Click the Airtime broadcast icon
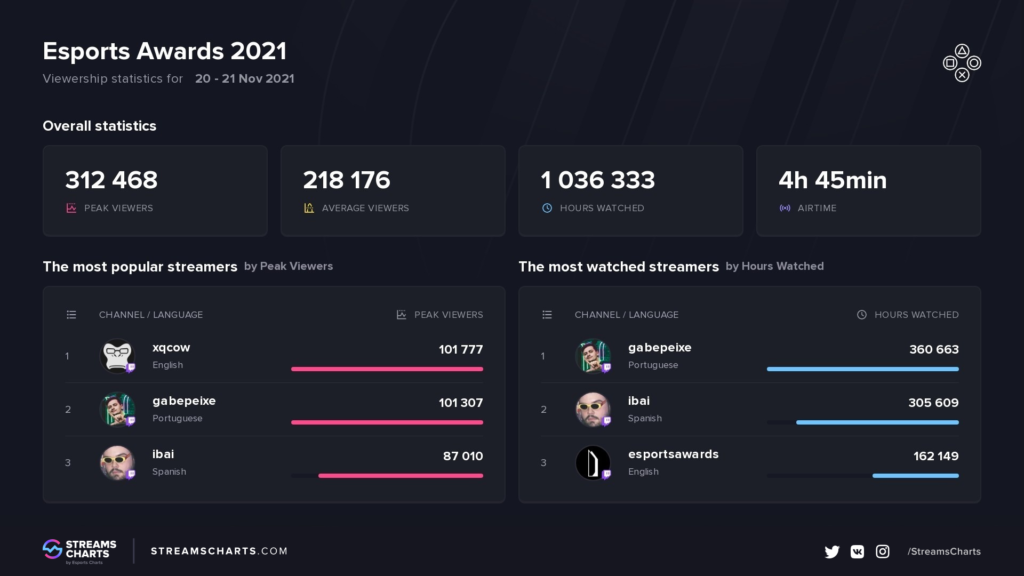The height and width of the screenshot is (576, 1024). pyautogui.click(x=784, y=208)
